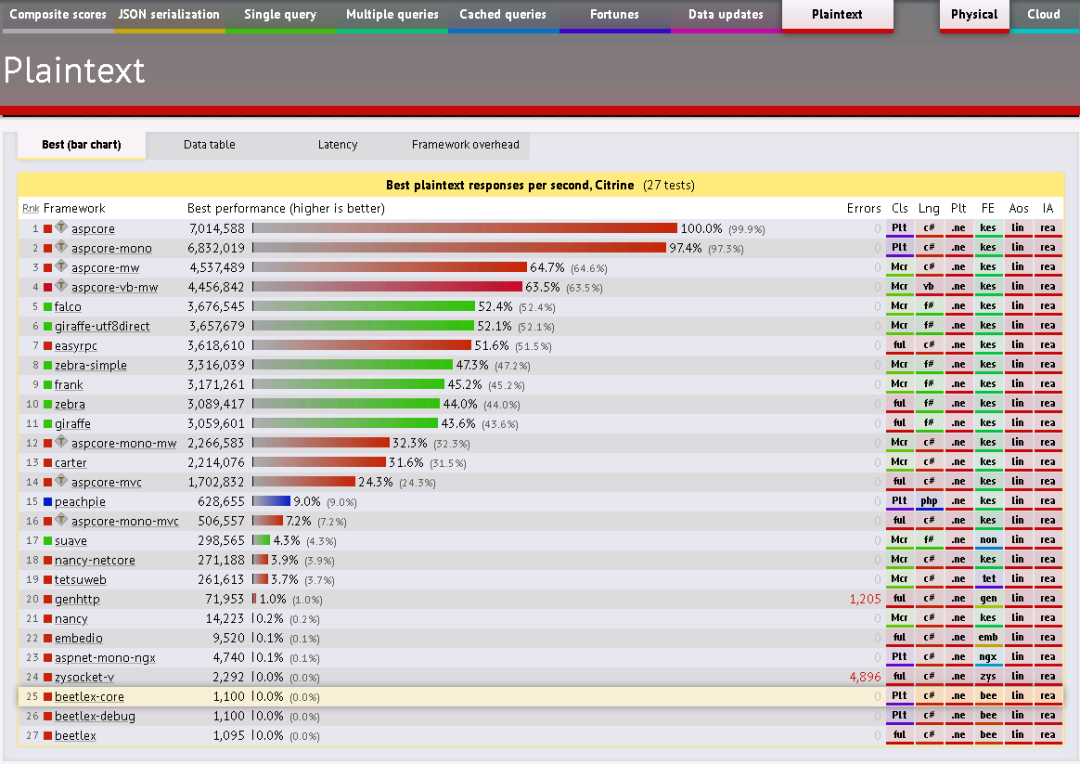Click the Plt classification tag for aspcore

pyautogui.click(x=900, y=229)
